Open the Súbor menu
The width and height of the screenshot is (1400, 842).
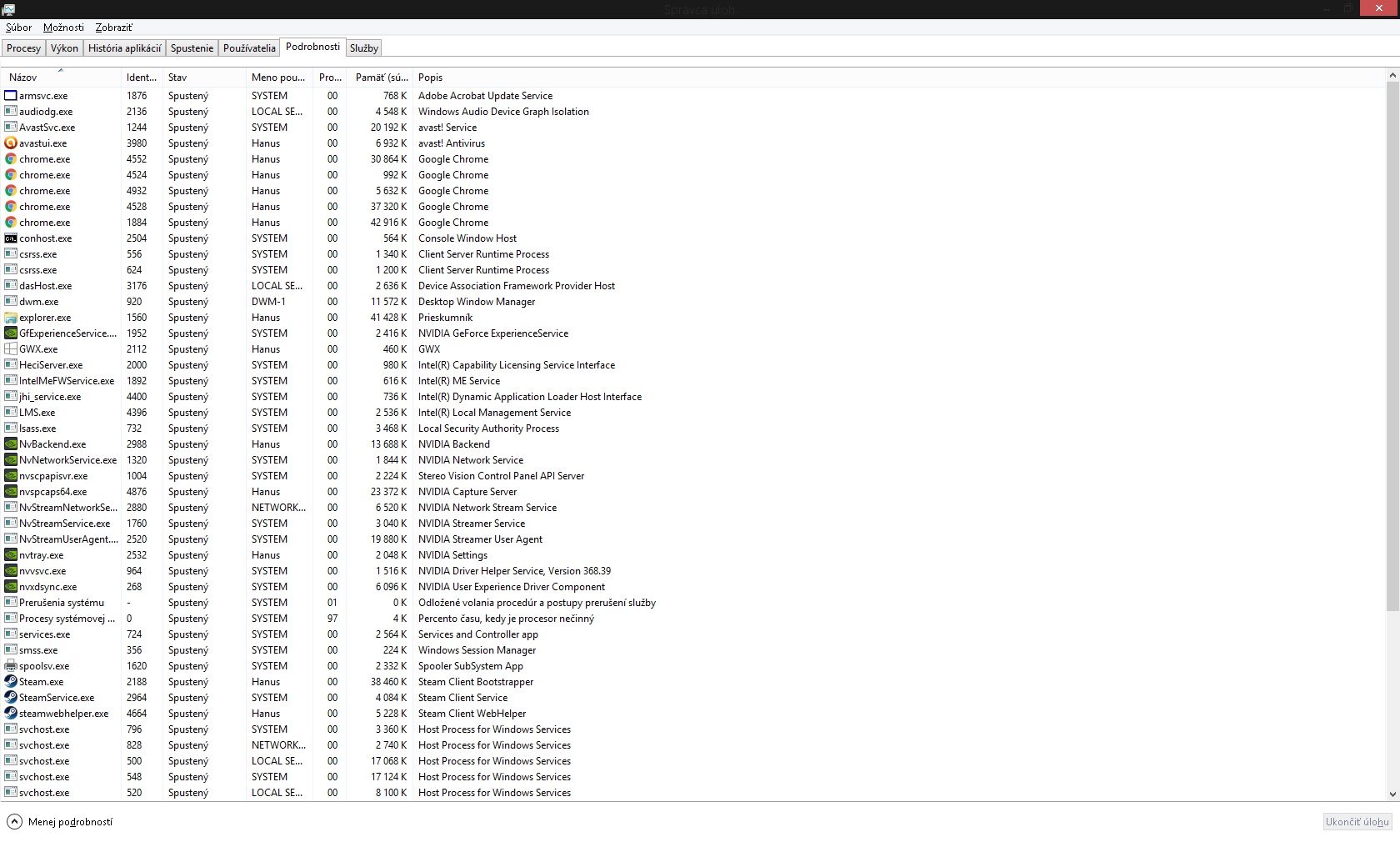(x=19, y=28)
